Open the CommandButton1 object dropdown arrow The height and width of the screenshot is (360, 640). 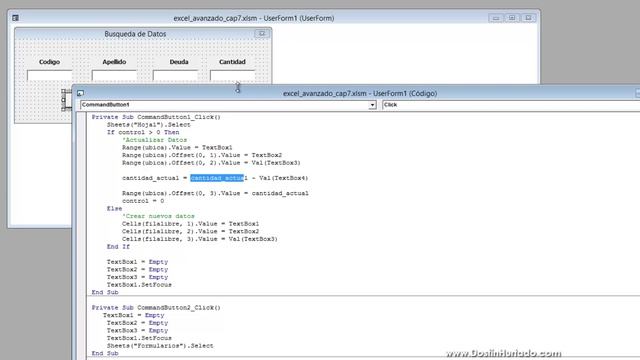coord(372,105)
